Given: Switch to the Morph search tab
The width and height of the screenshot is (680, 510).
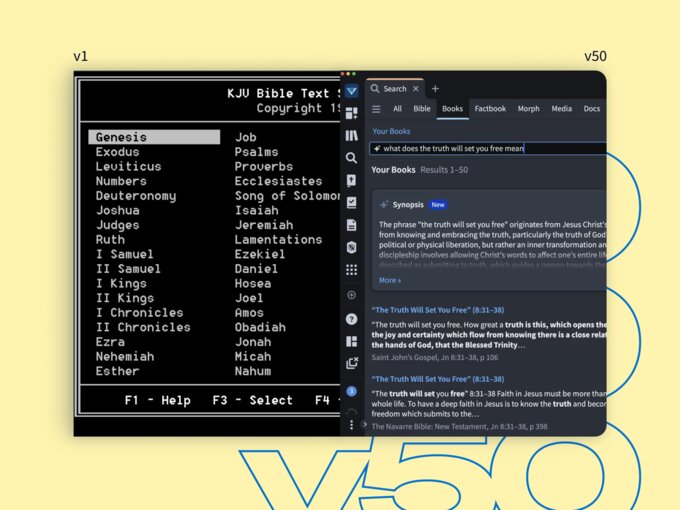Looking at the screenshot, I should click(528, 109).
